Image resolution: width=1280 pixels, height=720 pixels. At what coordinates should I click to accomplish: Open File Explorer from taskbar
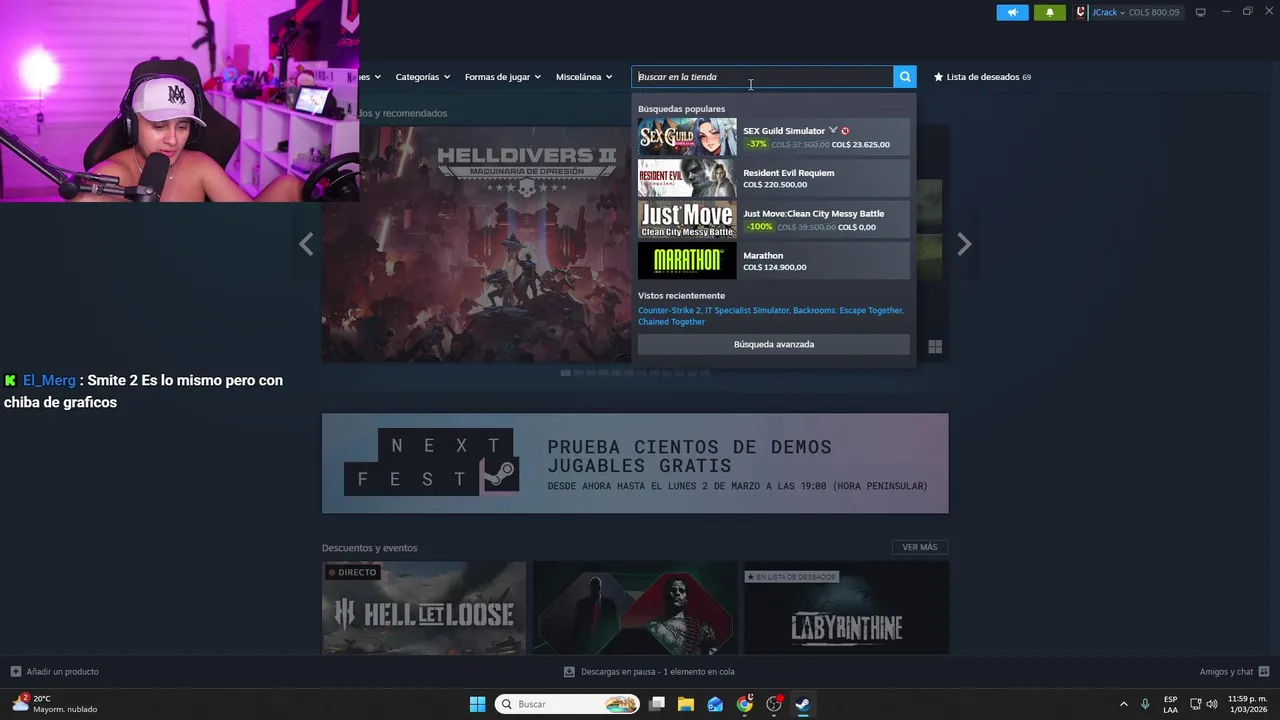[x=686, y=704]
